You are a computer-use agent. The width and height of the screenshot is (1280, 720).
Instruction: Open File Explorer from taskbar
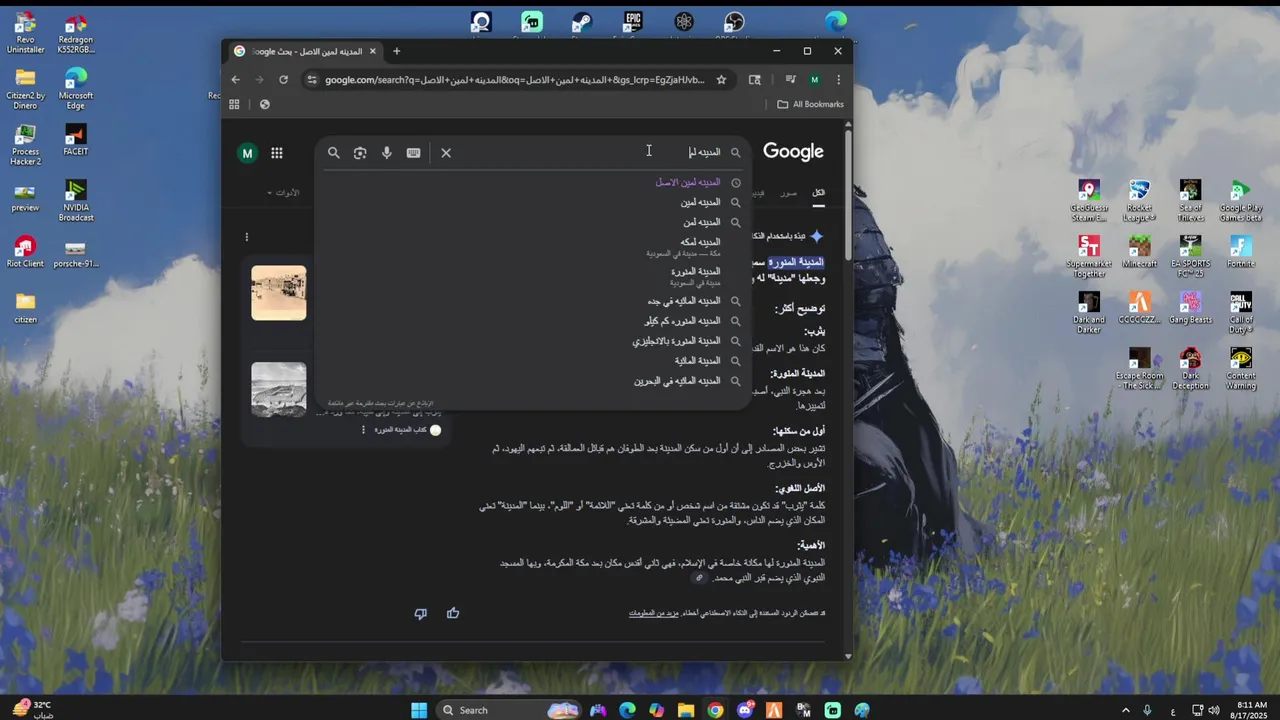click(686, 710)
